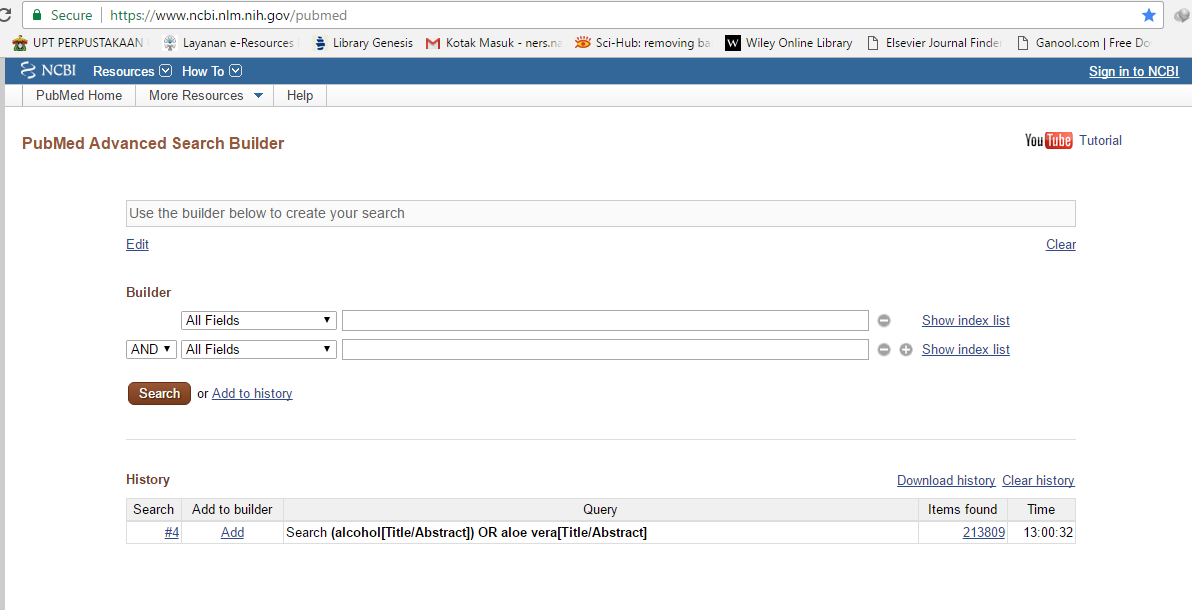Image resolution: width=1192 pixels, height=610 pixels.
Task: Click the minus icon on the first builder row
Action: click(883, 320)
